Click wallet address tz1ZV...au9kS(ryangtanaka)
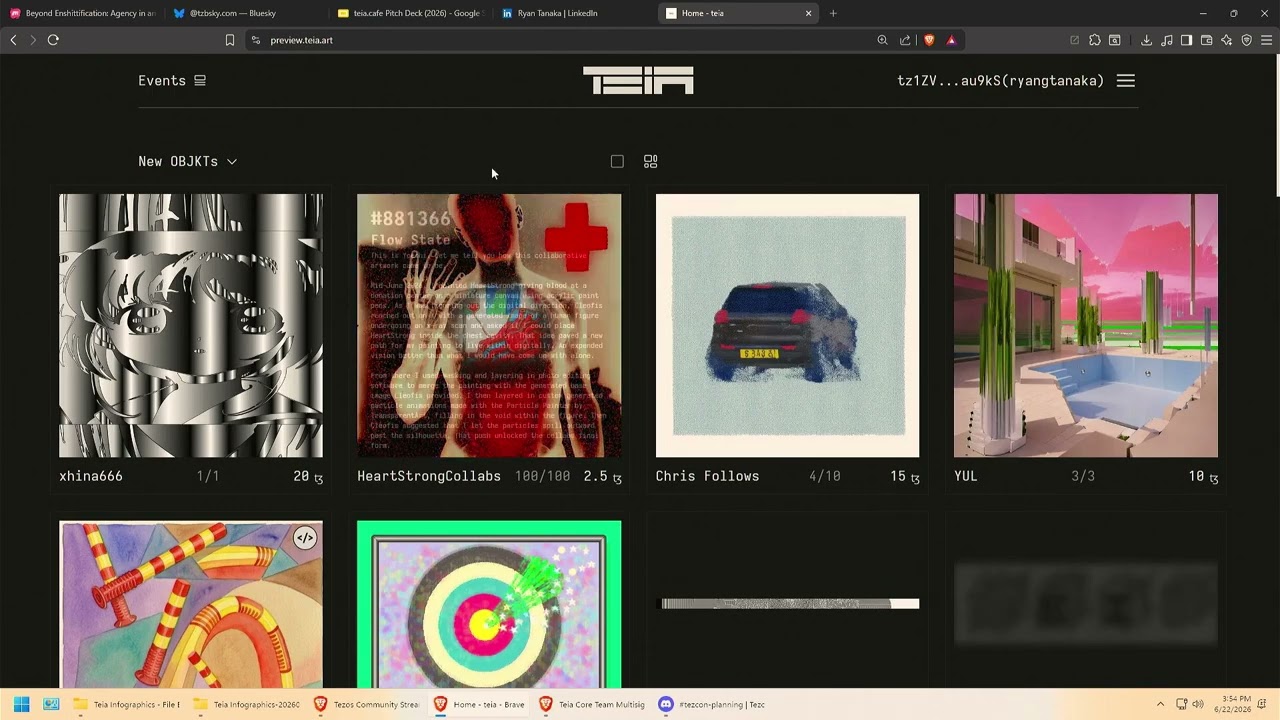The width and height of the screenshot is (1280, 720). [x=1000, y=81]
